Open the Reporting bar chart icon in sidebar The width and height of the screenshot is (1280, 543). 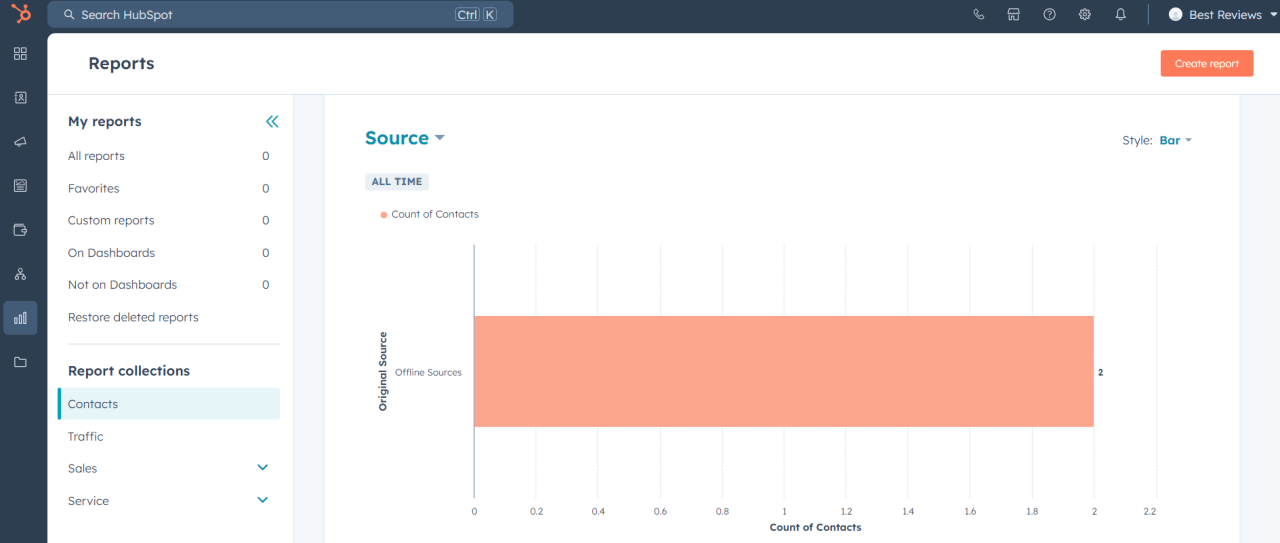(20, 318)
